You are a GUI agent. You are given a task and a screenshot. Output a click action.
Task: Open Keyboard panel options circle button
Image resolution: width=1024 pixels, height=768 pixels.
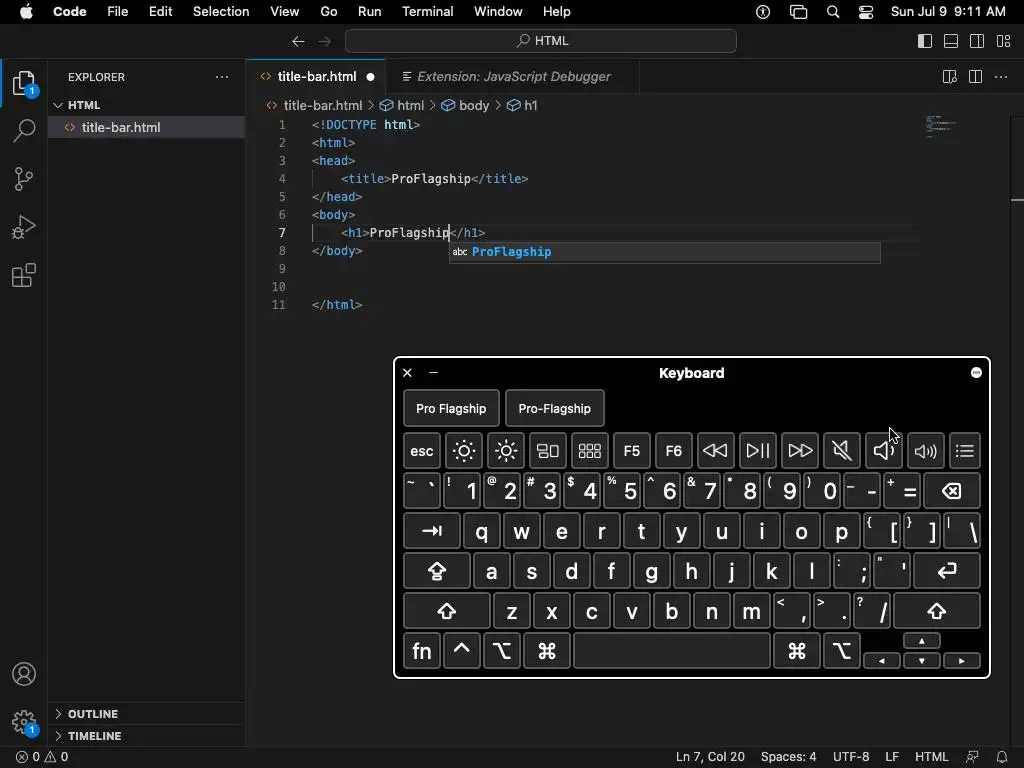pos(976,373)
